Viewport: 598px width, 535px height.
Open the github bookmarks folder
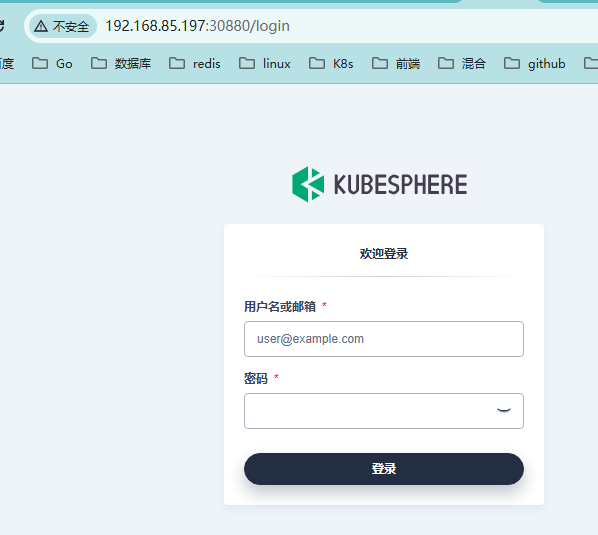(535, 63)
